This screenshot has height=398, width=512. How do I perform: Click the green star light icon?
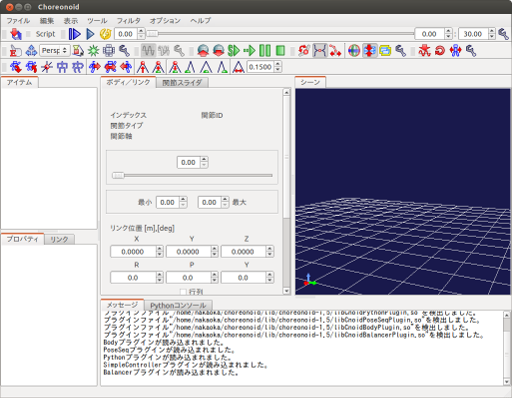point(93,51)
